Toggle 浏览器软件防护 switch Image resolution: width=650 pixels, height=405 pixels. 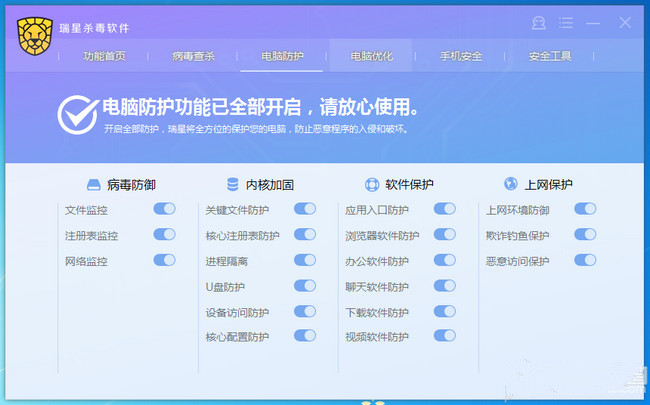(444, 235)
